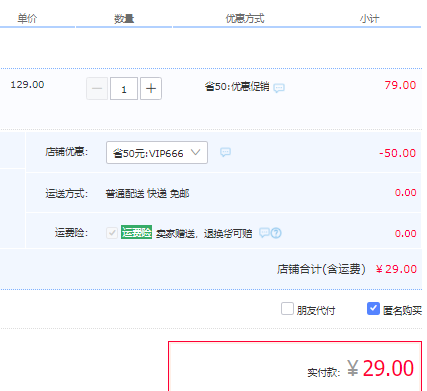Click the 小计 column header
Image resolution: width=427 pixels, height=391 pixels.
click(369, 19)
